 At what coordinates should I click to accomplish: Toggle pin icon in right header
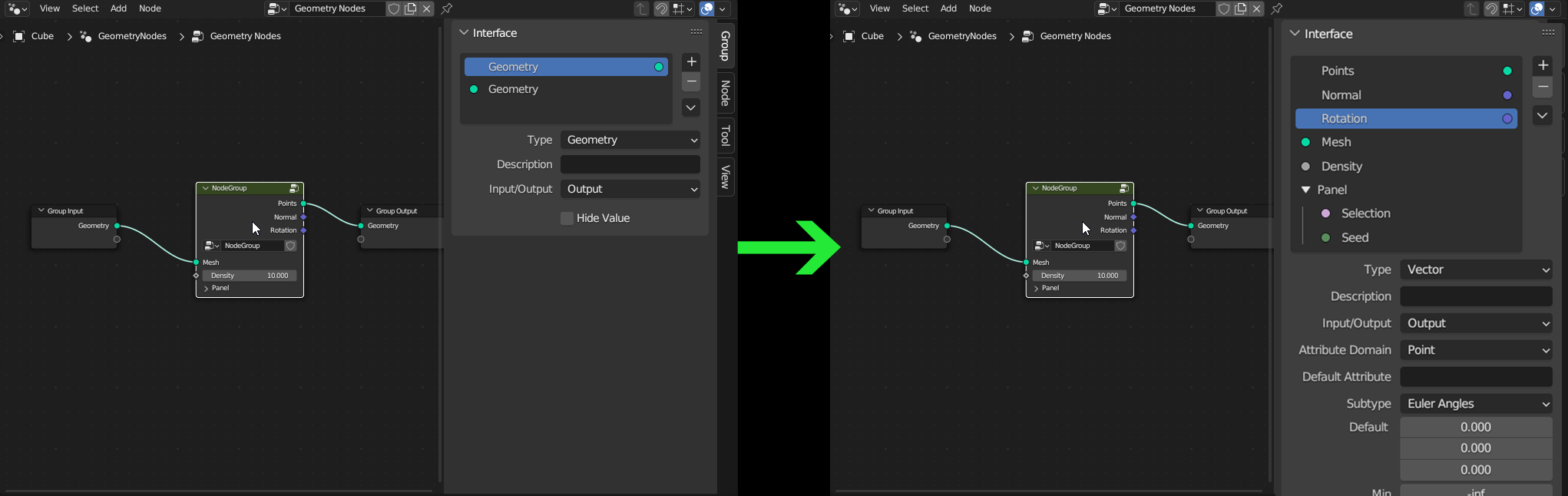[x=1277, y=9]
